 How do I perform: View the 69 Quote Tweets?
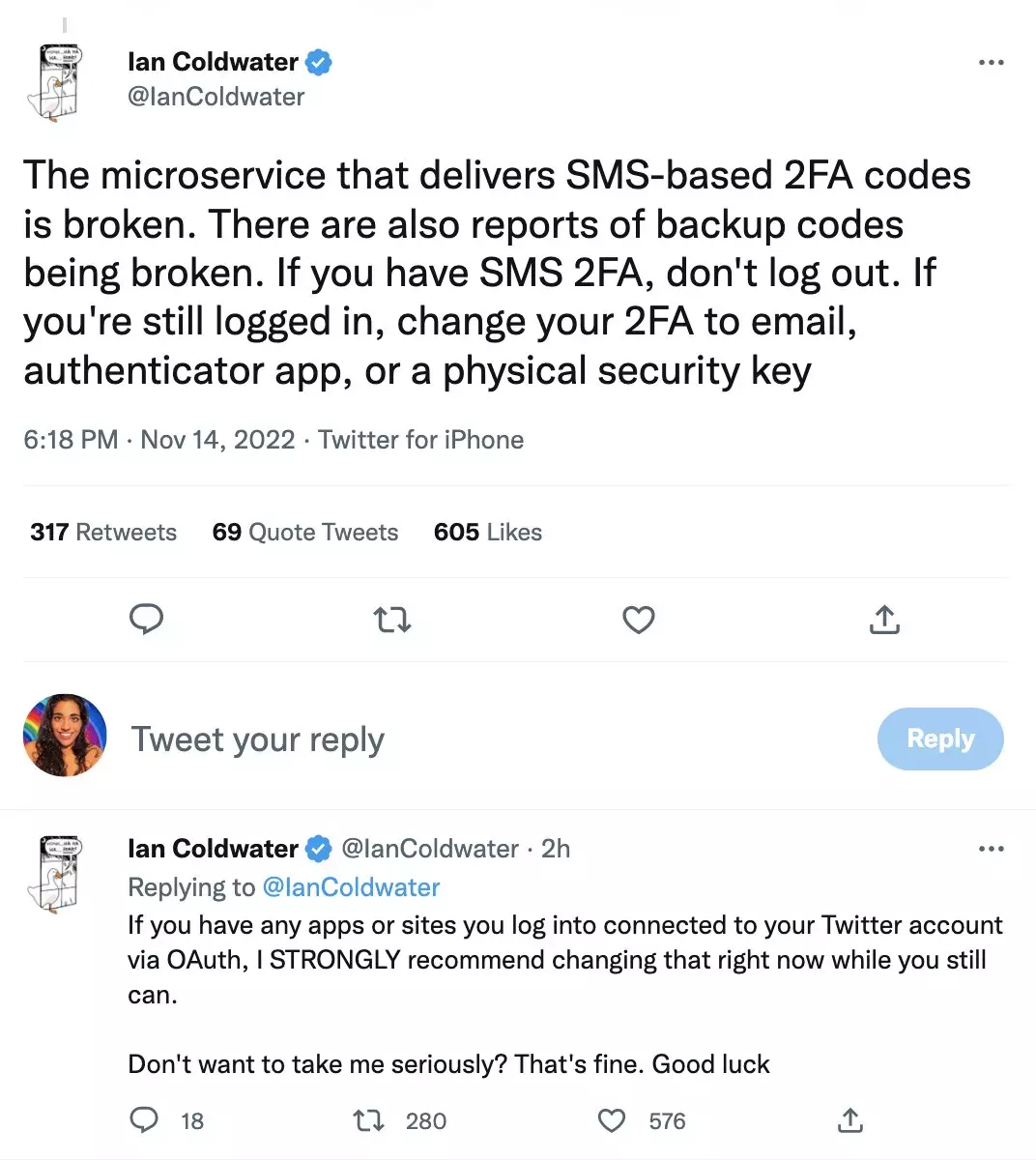pyautogui.click(x=305, y=533)
